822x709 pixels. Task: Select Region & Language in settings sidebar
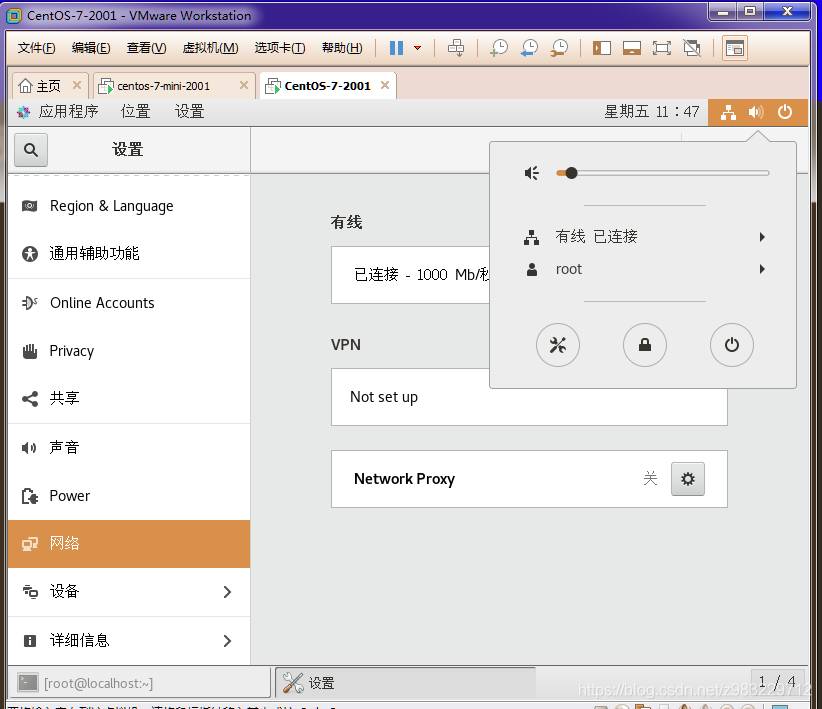coord(129,206)
